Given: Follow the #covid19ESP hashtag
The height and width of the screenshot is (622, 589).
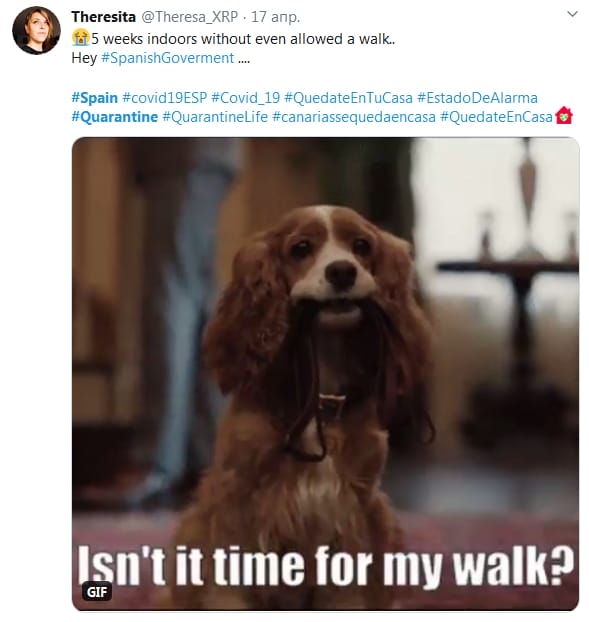Looking at the screenshot, I should (165, 98).
